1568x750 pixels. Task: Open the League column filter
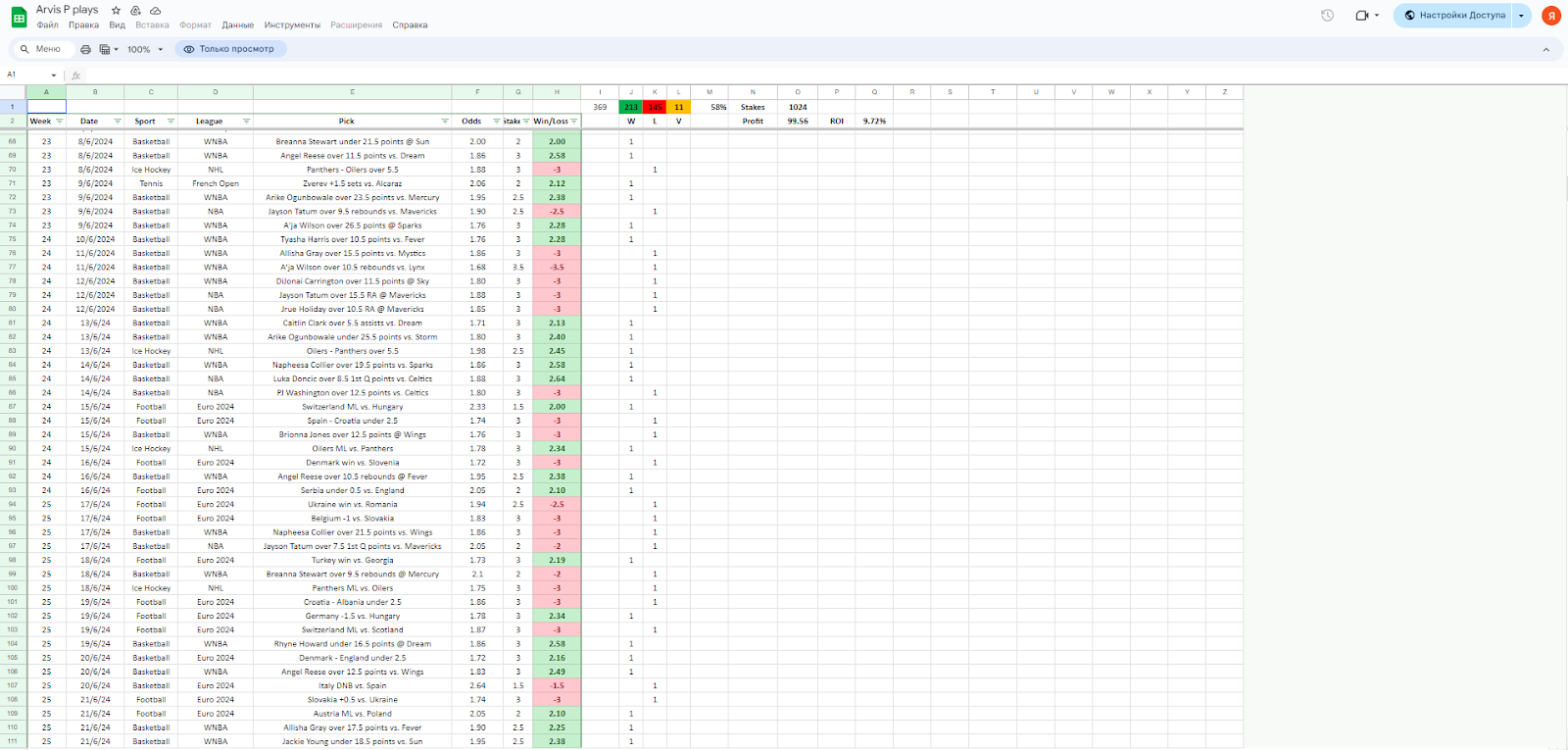tap(246, 122)
